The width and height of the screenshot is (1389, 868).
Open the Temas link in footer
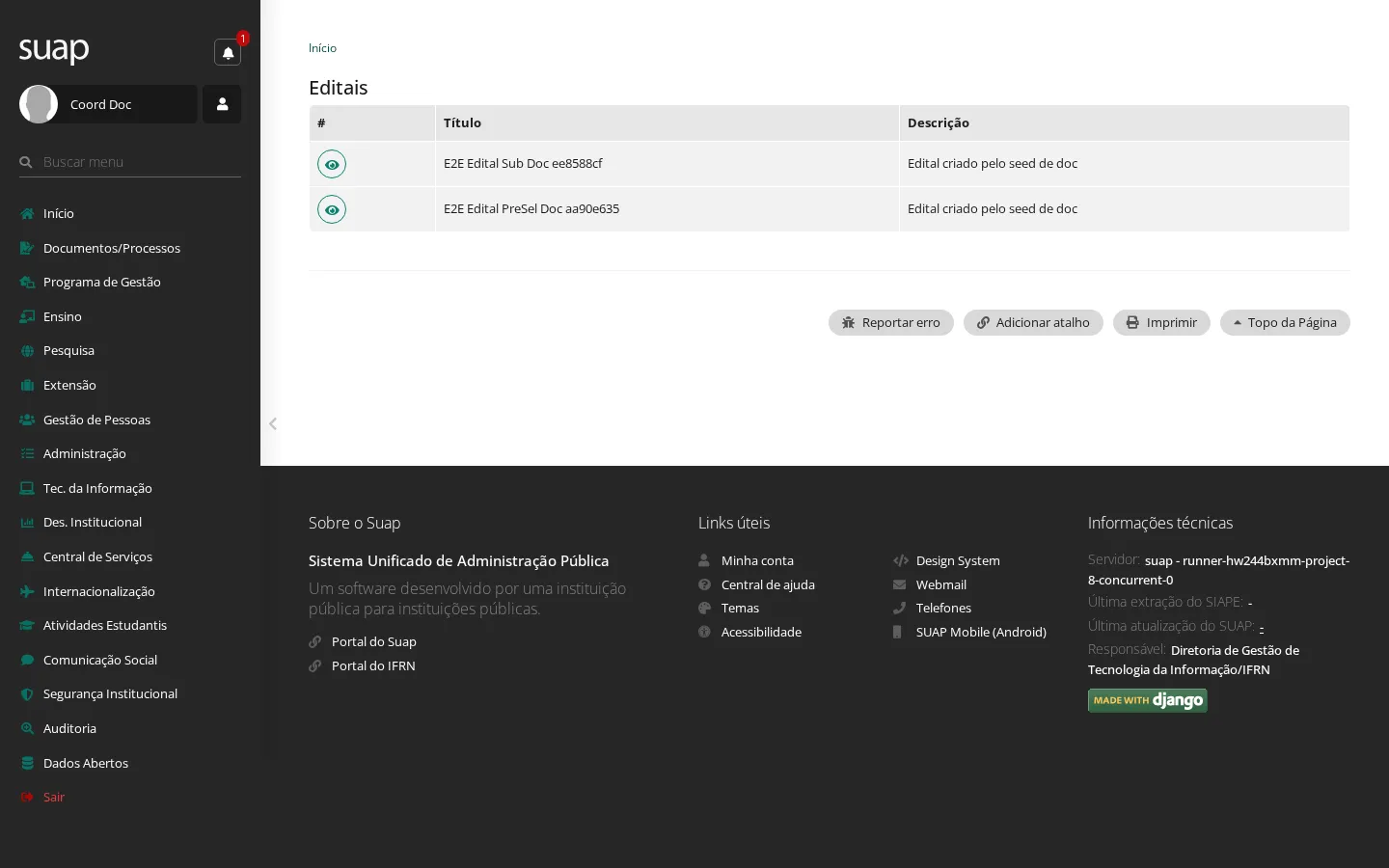[x=740, y=608]
